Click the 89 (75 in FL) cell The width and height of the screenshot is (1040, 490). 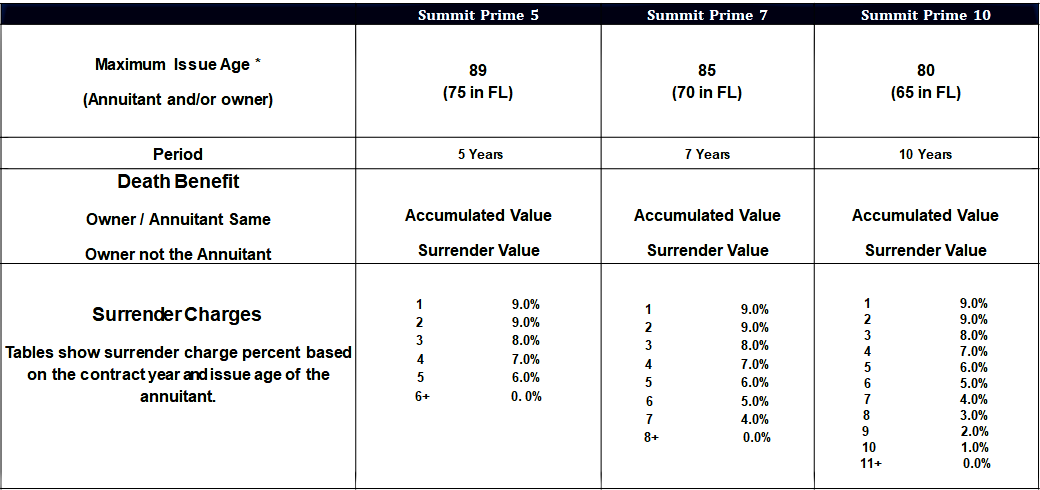tap(478, 82)
